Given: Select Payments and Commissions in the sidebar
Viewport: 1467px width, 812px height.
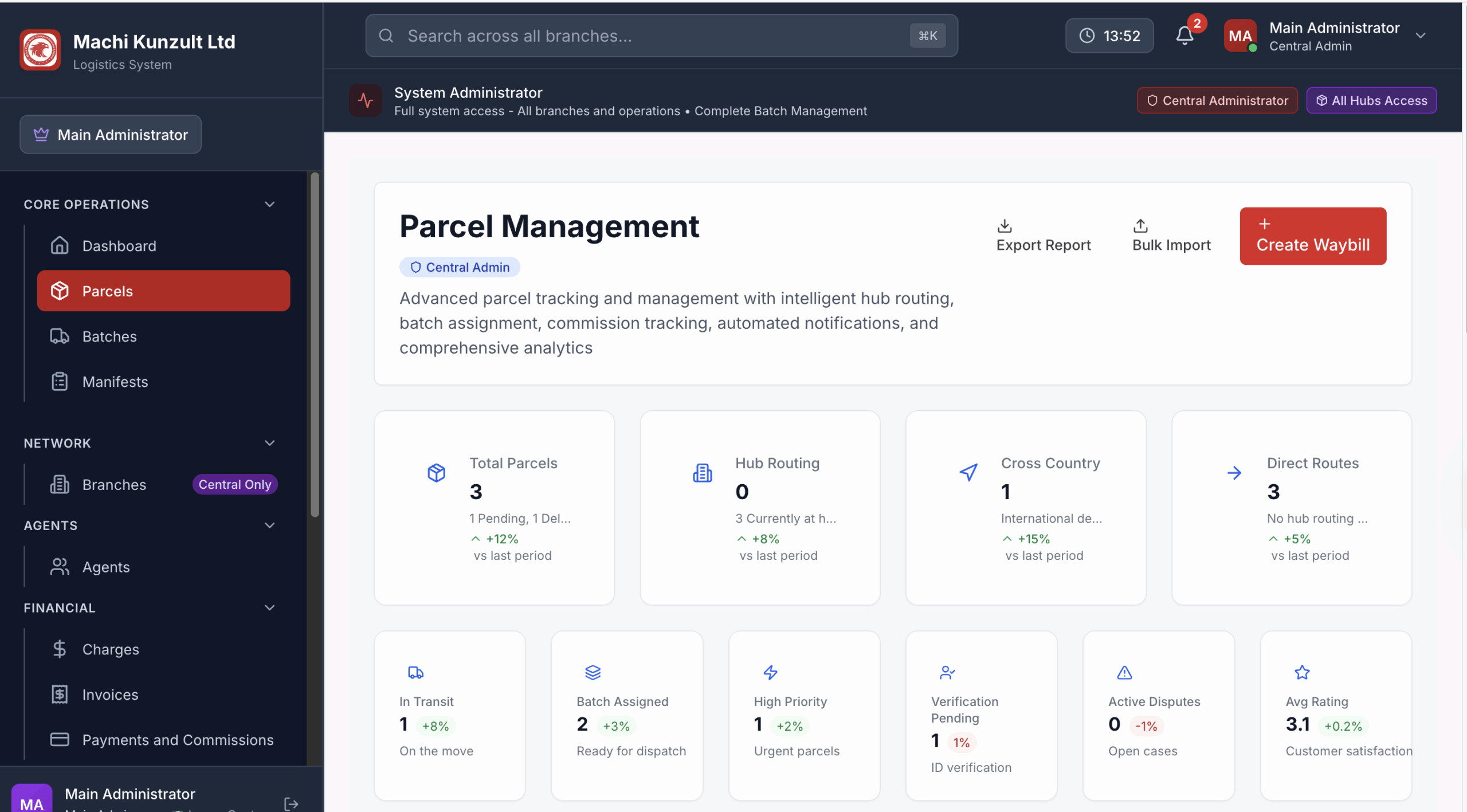Looking at the screenshot, I should click(178, 740).
